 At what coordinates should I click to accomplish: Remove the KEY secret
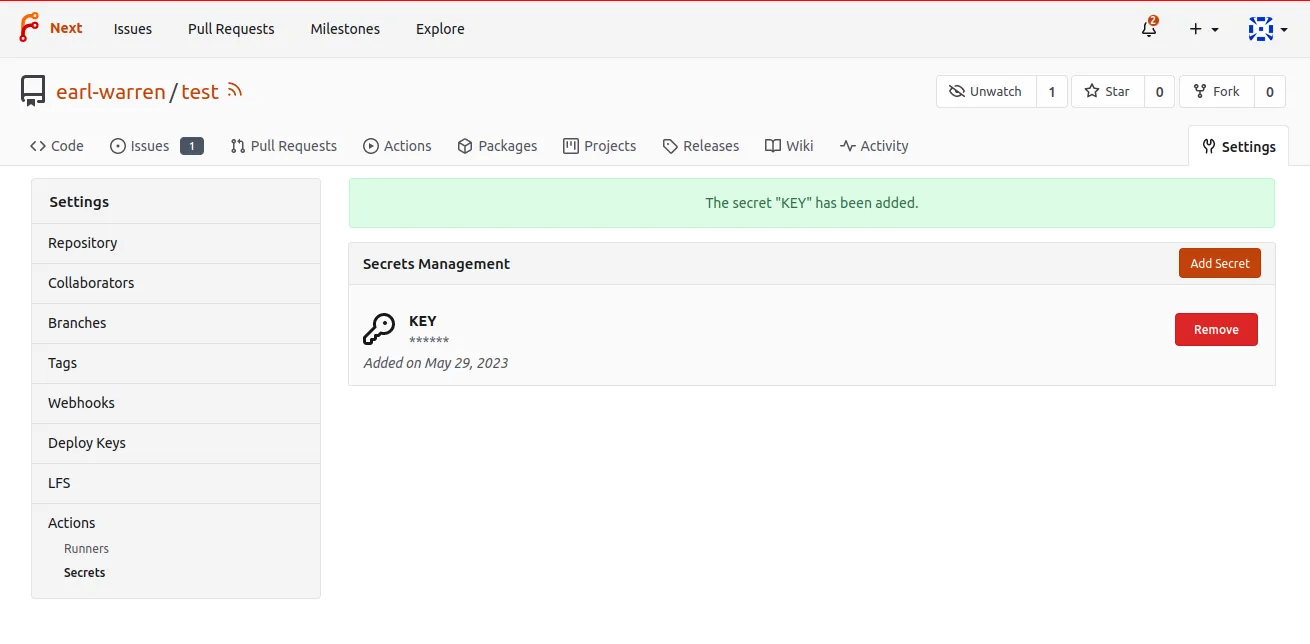1215,329
